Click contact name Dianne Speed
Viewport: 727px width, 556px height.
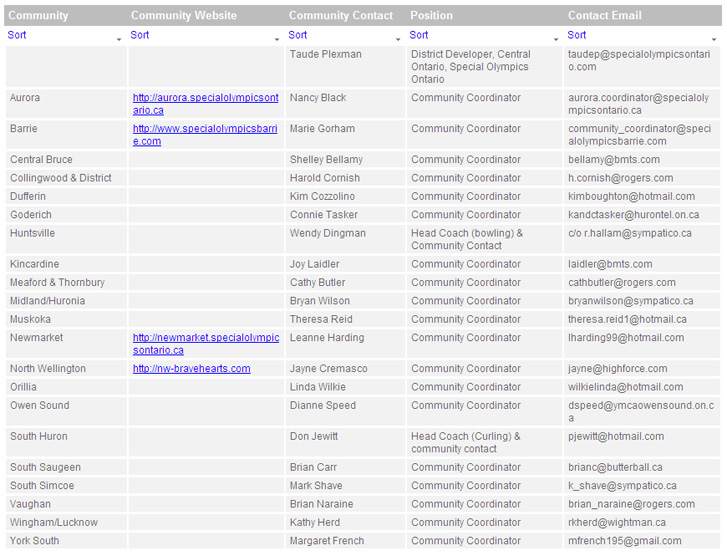click(x=323, y=405)
